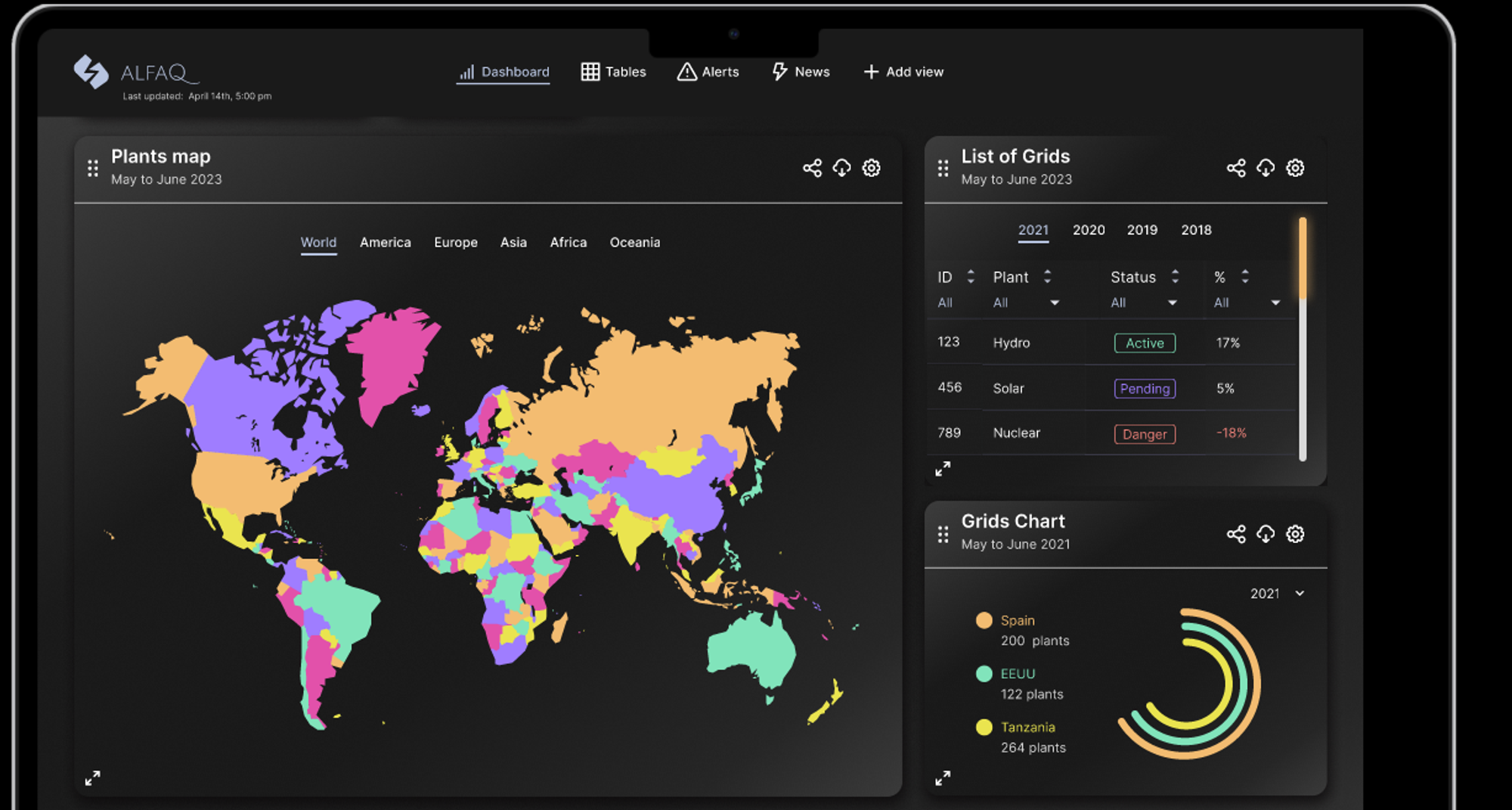Click the Tanzania legend label
This screenshot has height=810, width=1512.
point(1028,727)
